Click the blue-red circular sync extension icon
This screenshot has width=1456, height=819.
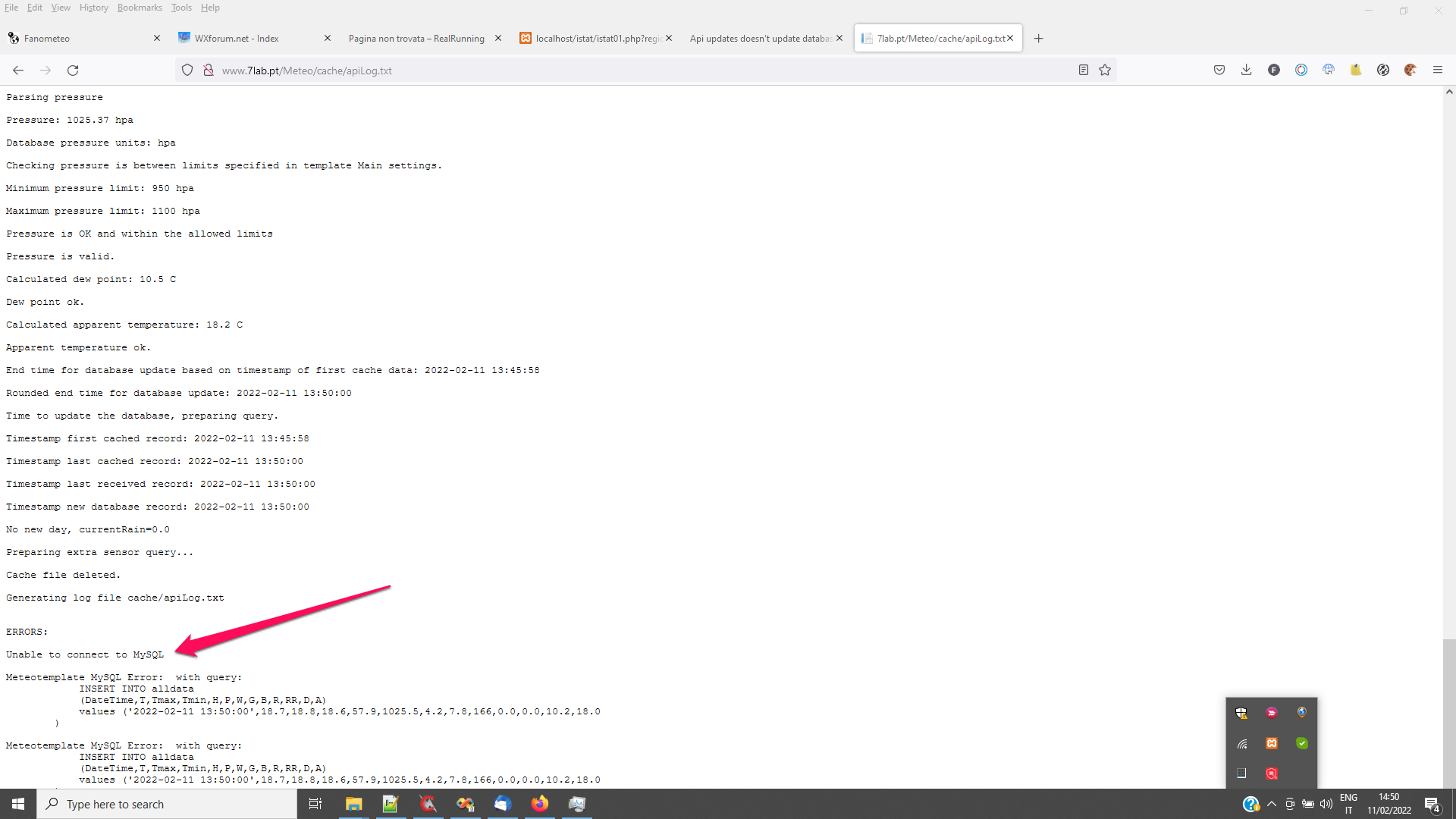(1301, 71)
